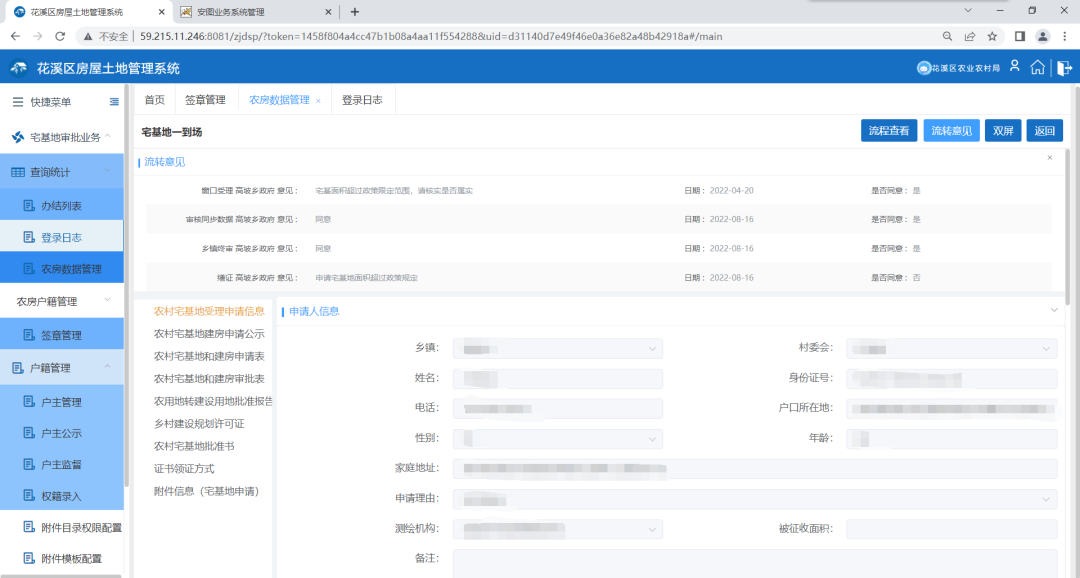Click the home icon in header
This screenshot has width=1080, height=578.
tap(1038, 68)
